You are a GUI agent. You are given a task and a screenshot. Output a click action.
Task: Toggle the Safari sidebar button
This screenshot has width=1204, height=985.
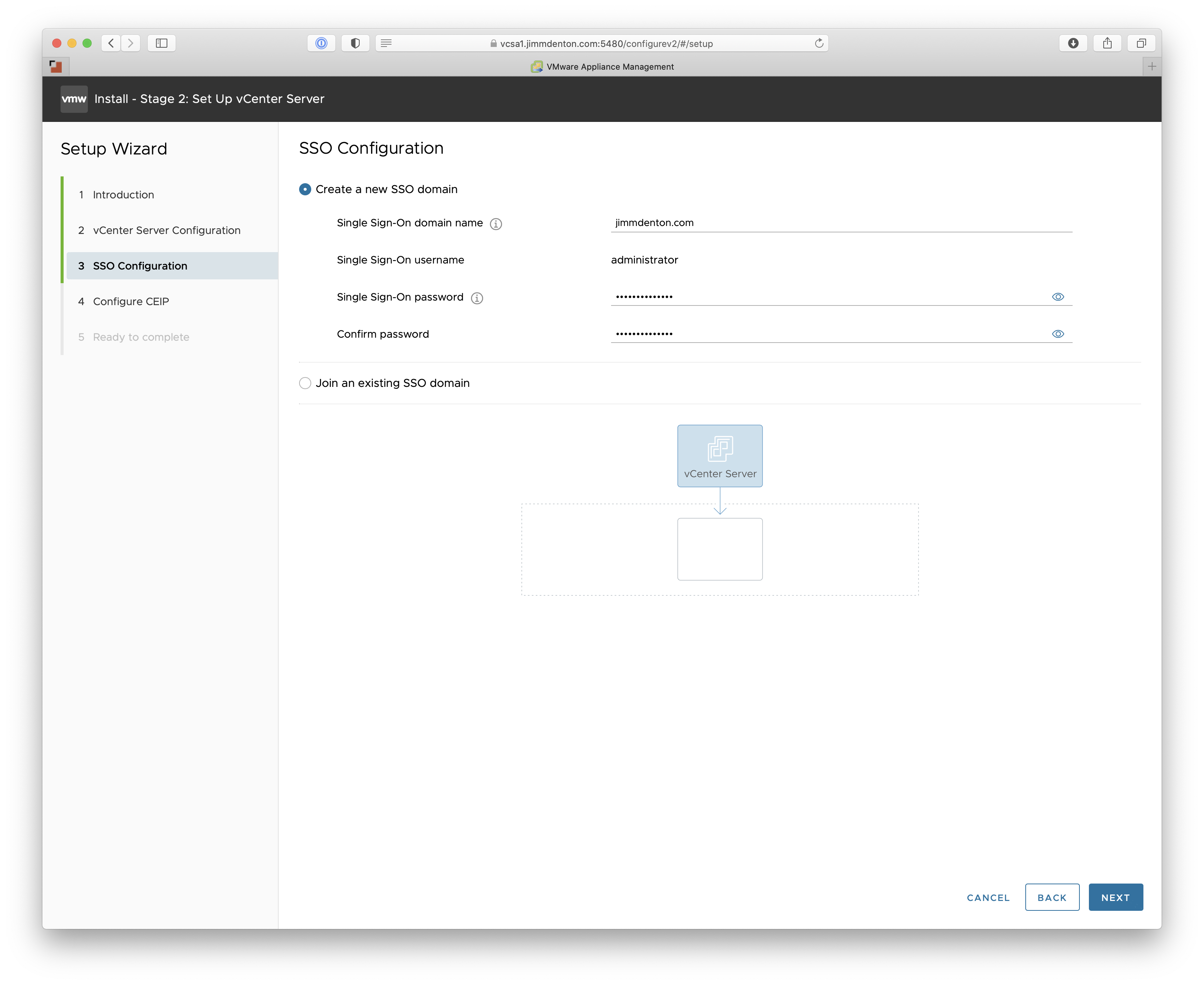[162, 43]
